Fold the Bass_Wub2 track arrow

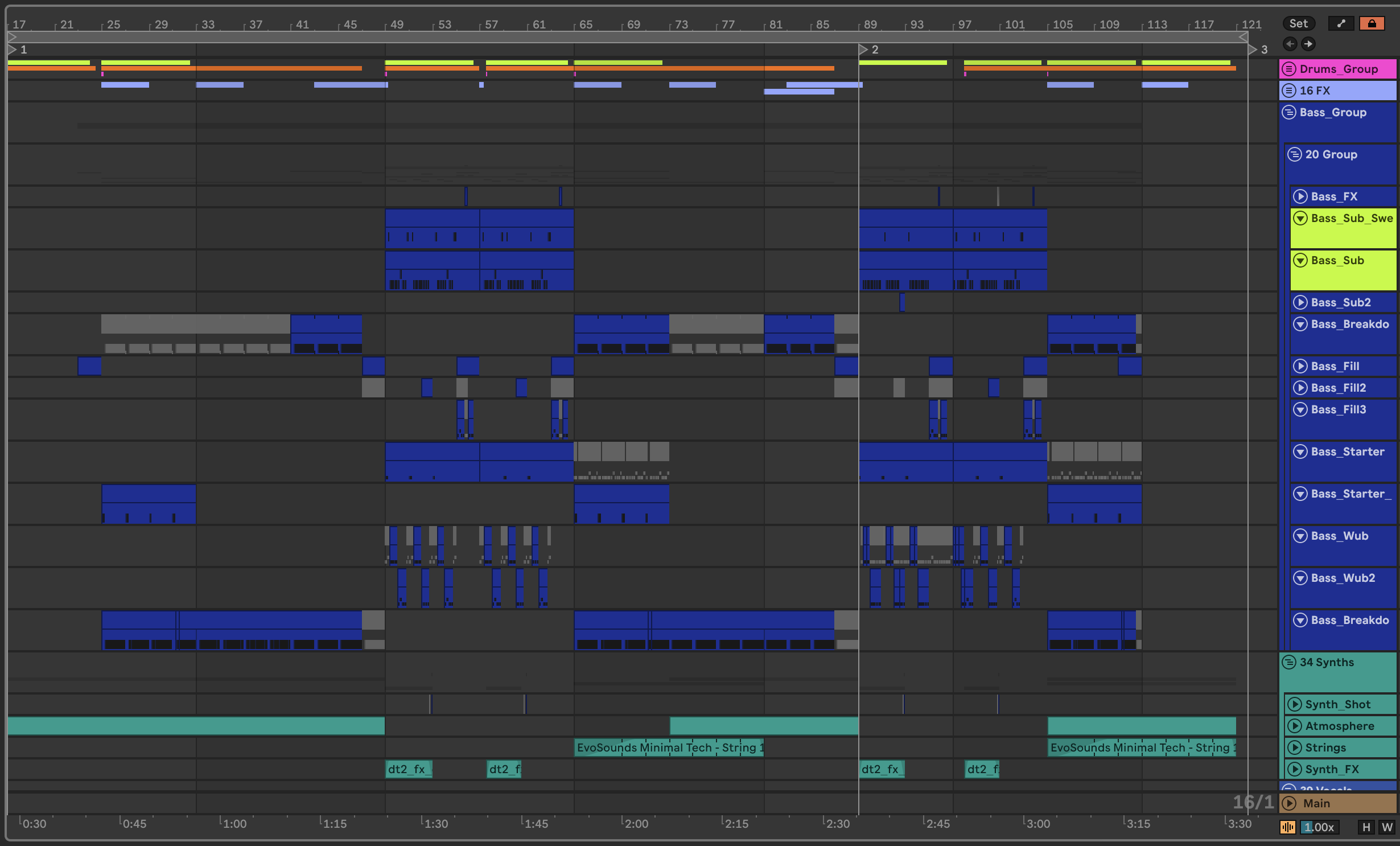pos(1300,578)
